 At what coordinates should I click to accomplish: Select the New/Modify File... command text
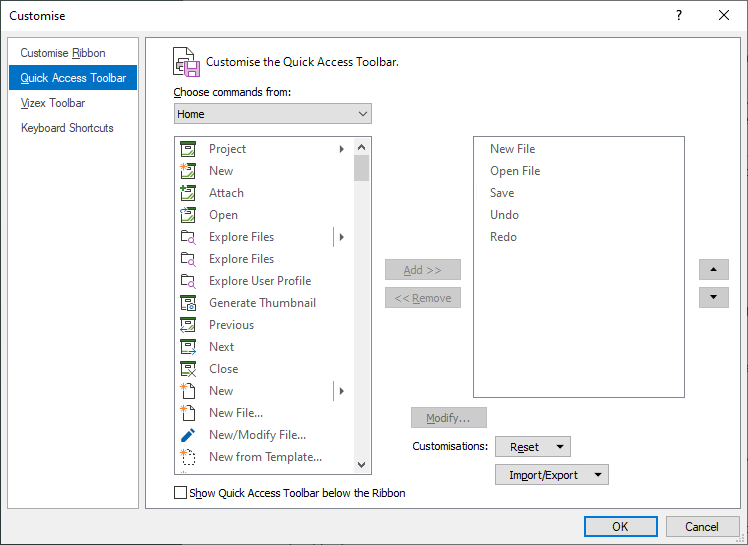(x=258, y=435)
